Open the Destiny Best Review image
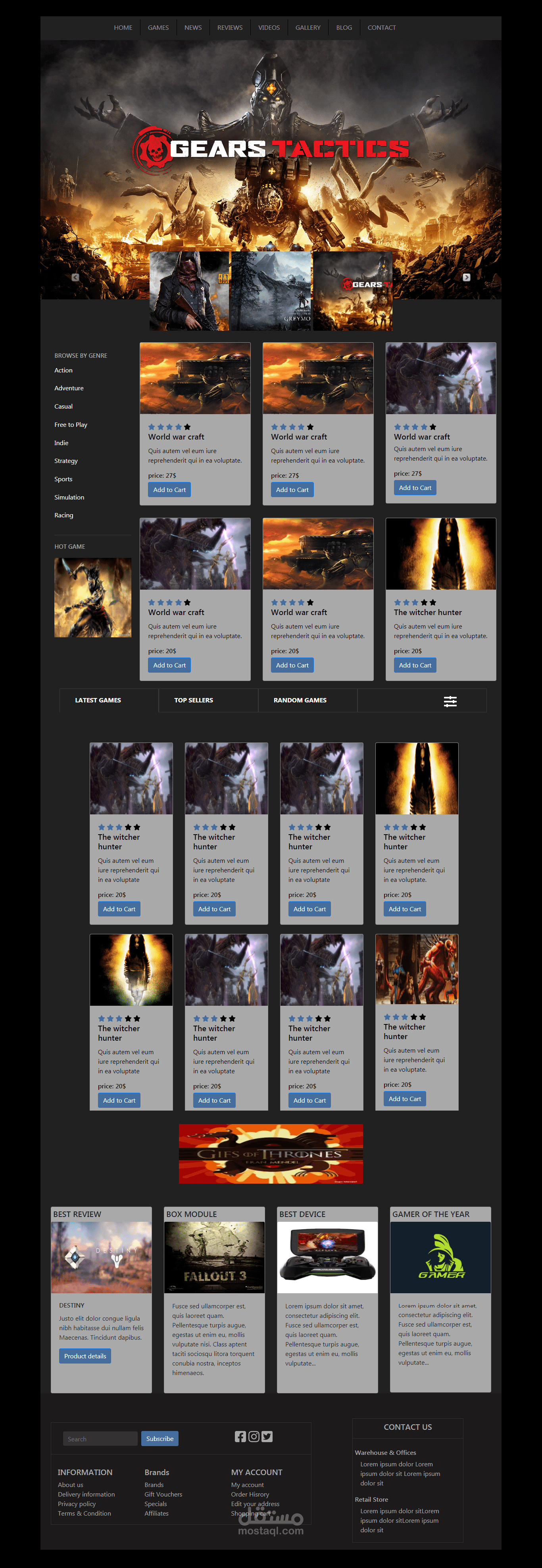The width and height of the screenshot is (542, 1568). tap(101, 1257)
